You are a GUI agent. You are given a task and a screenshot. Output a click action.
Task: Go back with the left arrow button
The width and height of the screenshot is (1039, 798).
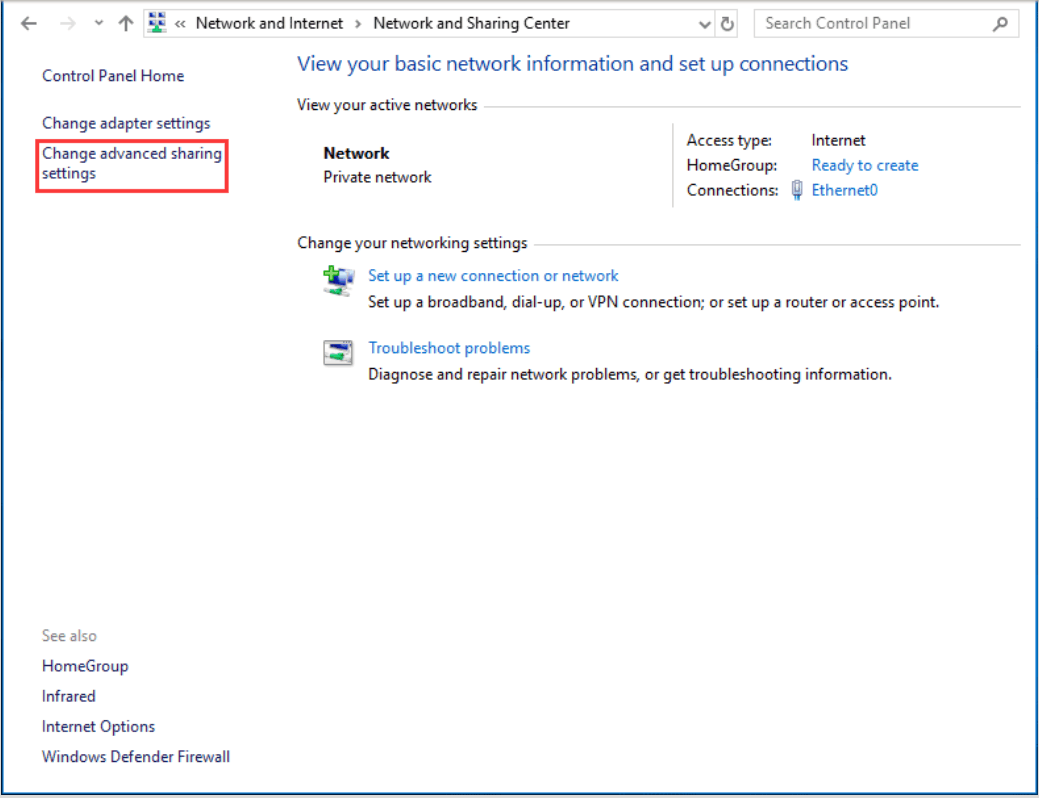pos(28,24)
